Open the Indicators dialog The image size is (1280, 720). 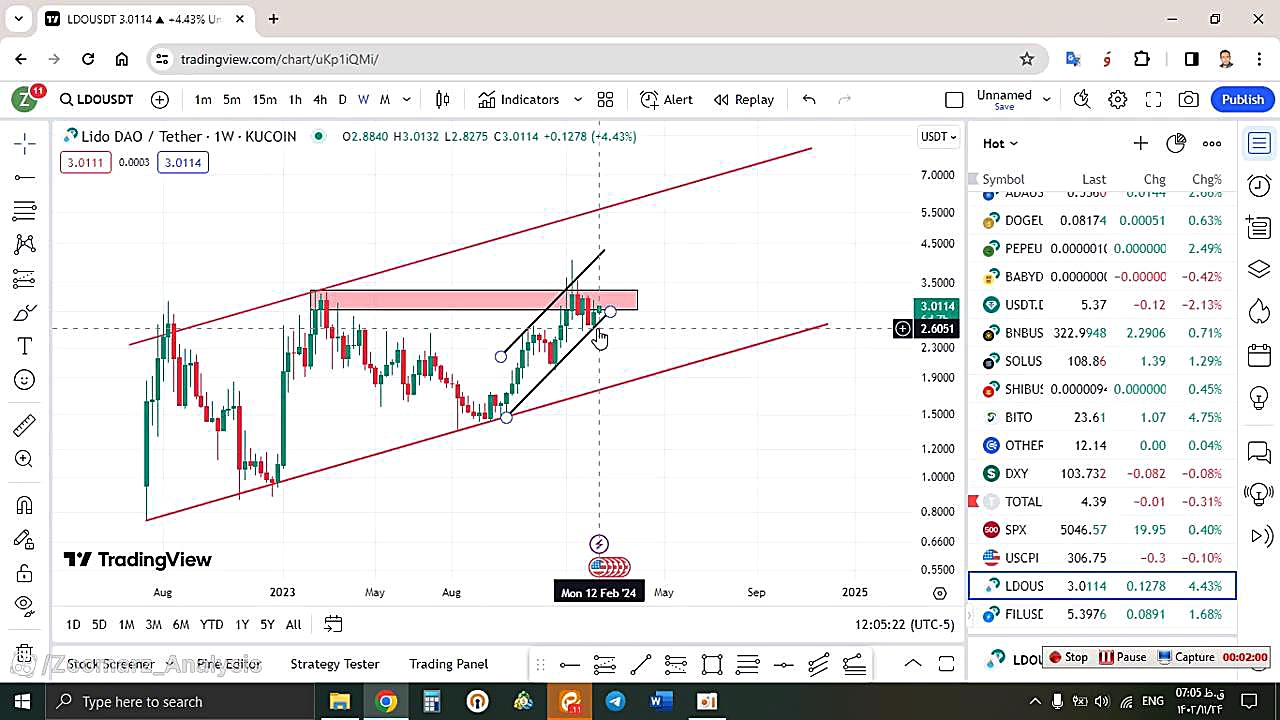coord(518,99)
